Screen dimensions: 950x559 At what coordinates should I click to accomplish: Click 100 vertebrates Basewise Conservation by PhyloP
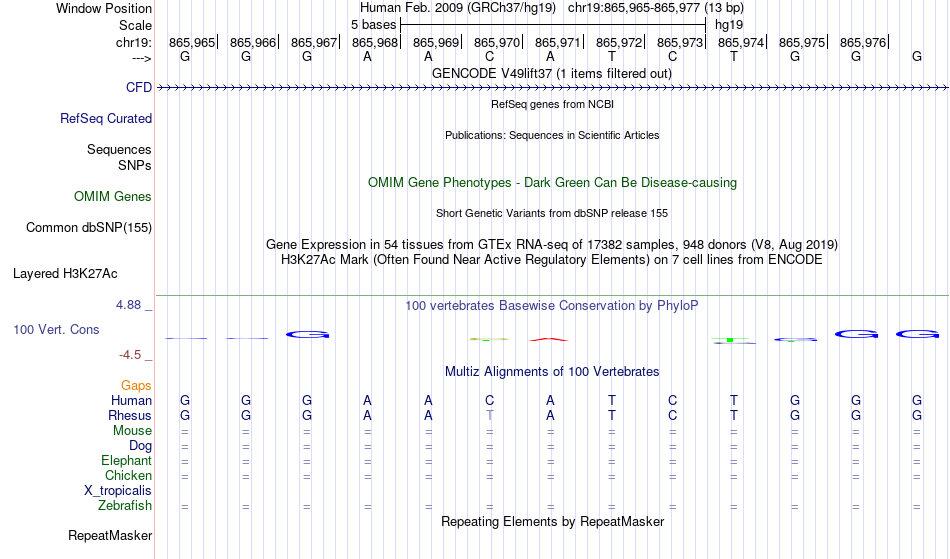(x=552, y=305)
